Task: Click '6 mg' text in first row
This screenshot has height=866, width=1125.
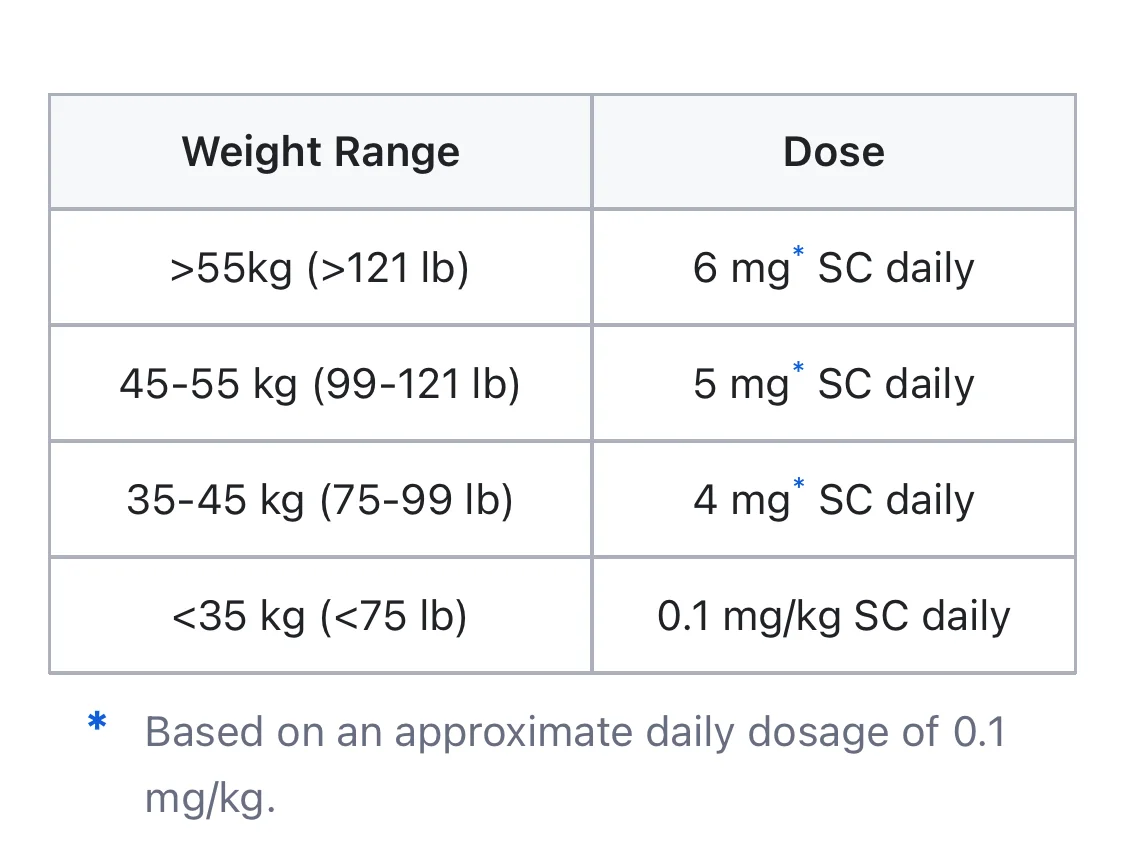Action: [740, 269]
